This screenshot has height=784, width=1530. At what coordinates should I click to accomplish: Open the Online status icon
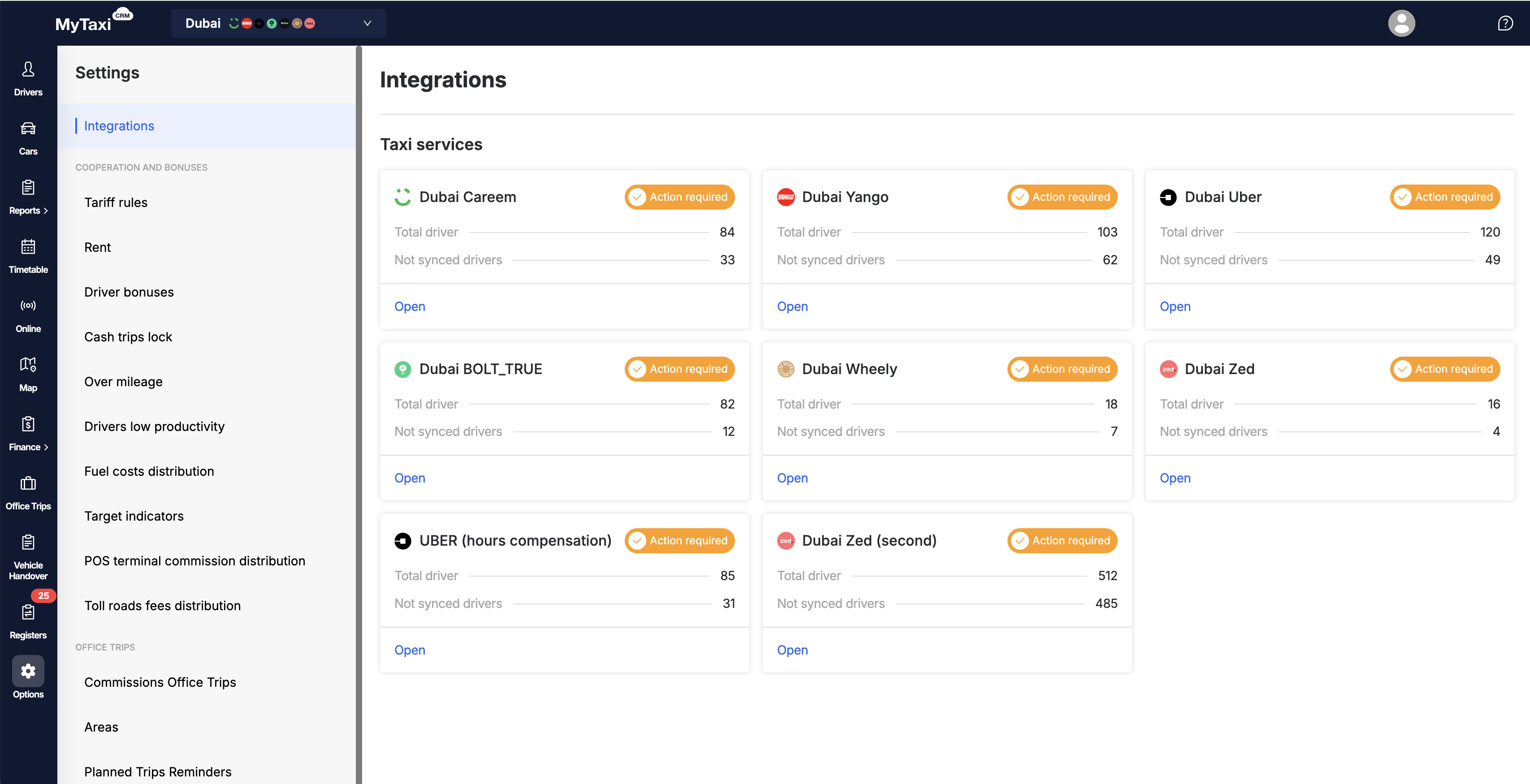pos(28,305)
